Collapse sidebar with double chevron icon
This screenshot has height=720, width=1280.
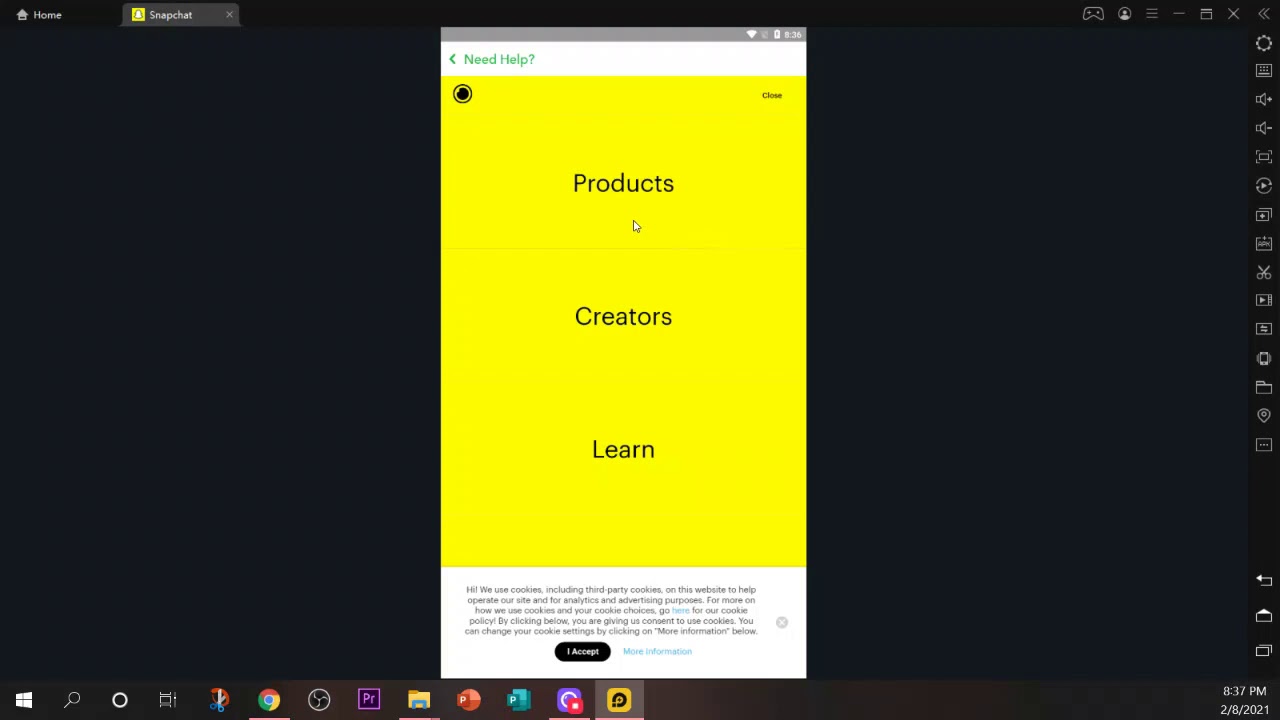(1264, 14)
